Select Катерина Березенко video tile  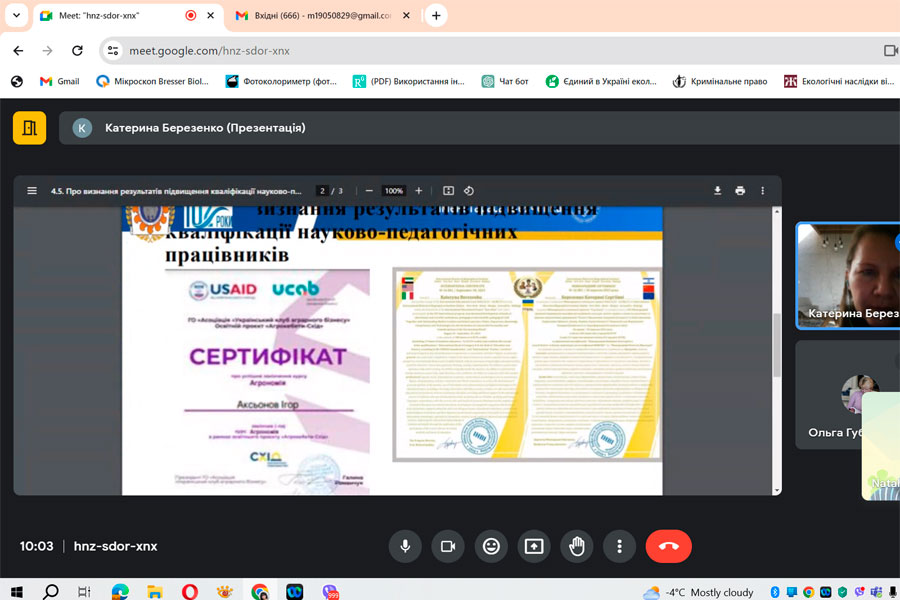coord(848,276)
